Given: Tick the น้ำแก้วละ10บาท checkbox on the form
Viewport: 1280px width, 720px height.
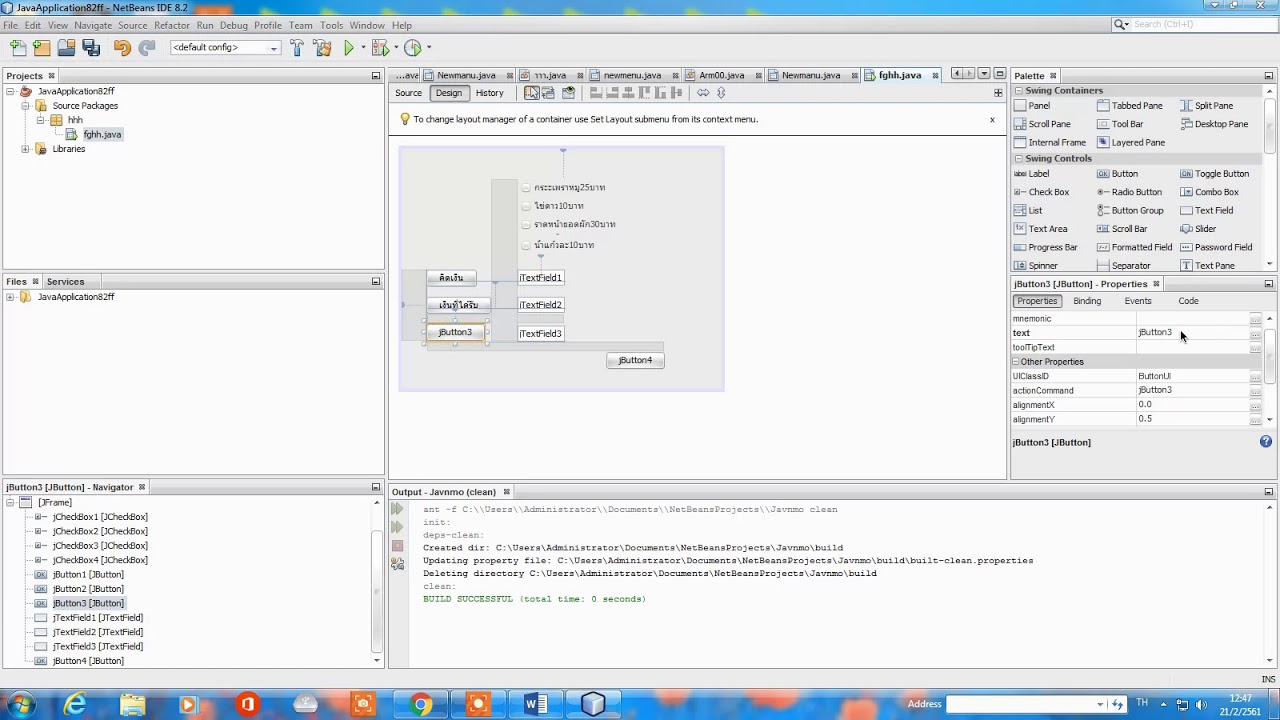Looking at the screenshot, I should coord(526,245).
